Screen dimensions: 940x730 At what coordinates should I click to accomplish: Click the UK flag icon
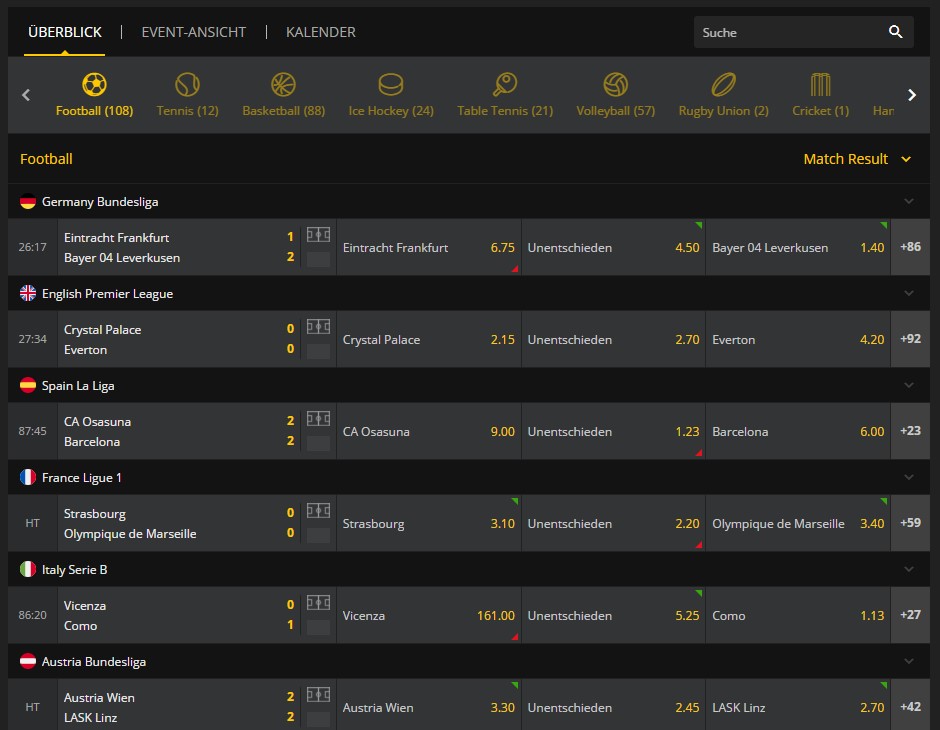click(x=28, y=293)
